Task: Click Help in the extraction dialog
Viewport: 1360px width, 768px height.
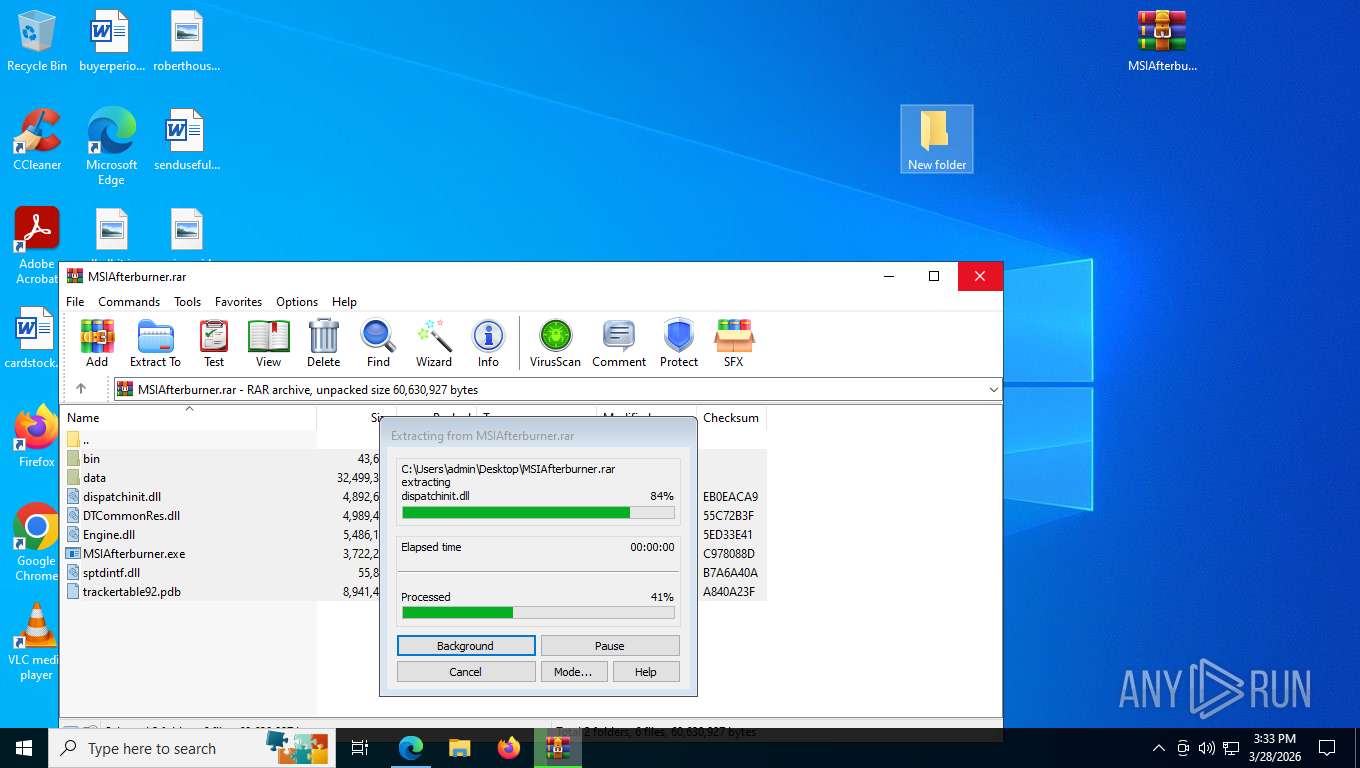Action: coord(646,672)
